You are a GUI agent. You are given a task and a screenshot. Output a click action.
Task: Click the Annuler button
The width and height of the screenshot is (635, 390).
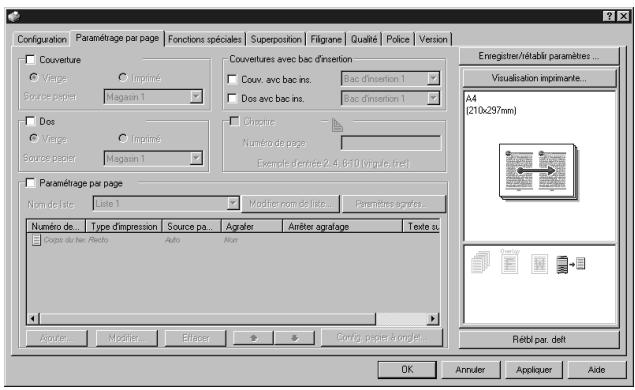pyautogui.click(x=470, y=369)
